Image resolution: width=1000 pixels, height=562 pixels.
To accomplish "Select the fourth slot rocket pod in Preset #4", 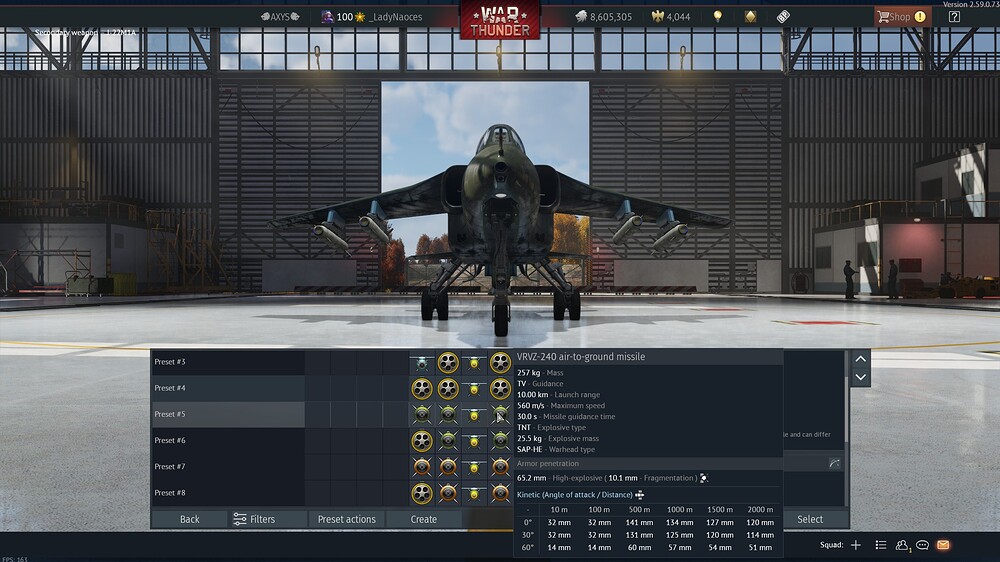I will (x=500, y=388).
